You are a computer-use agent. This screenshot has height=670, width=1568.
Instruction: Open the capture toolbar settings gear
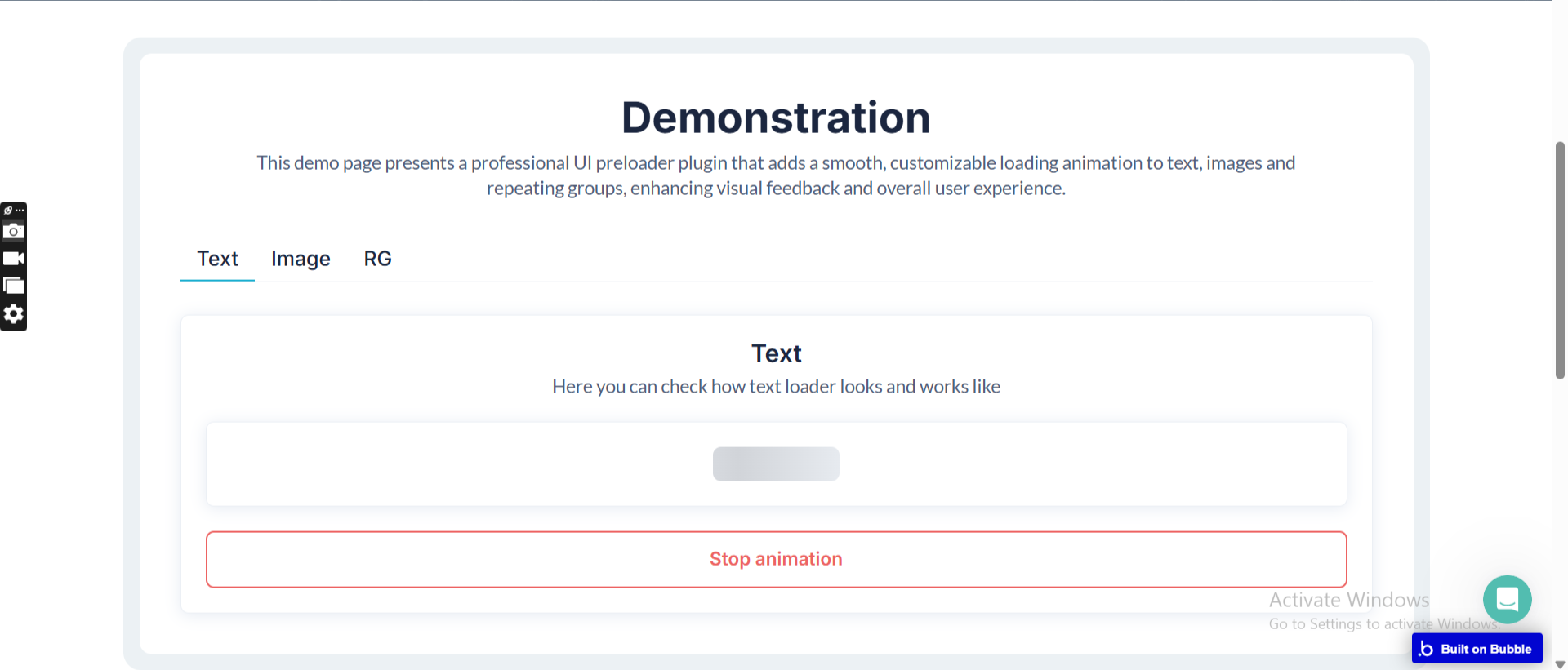13,314
